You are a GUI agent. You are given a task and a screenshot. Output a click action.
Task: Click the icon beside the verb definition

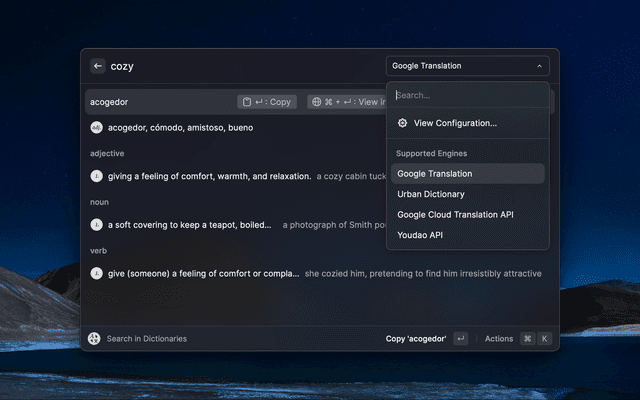coord(97,273)
